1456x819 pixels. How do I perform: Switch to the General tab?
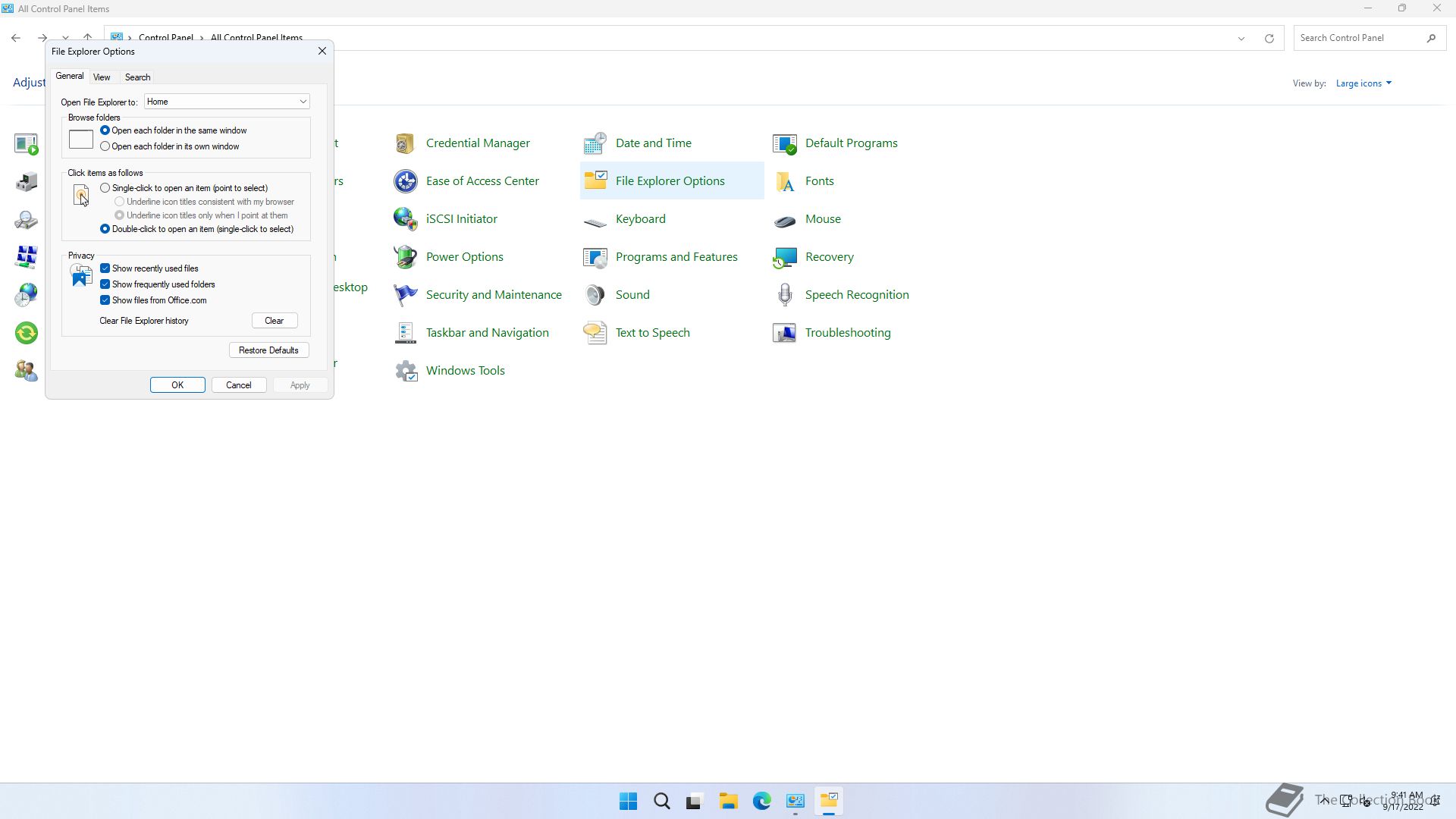point(70,77)
